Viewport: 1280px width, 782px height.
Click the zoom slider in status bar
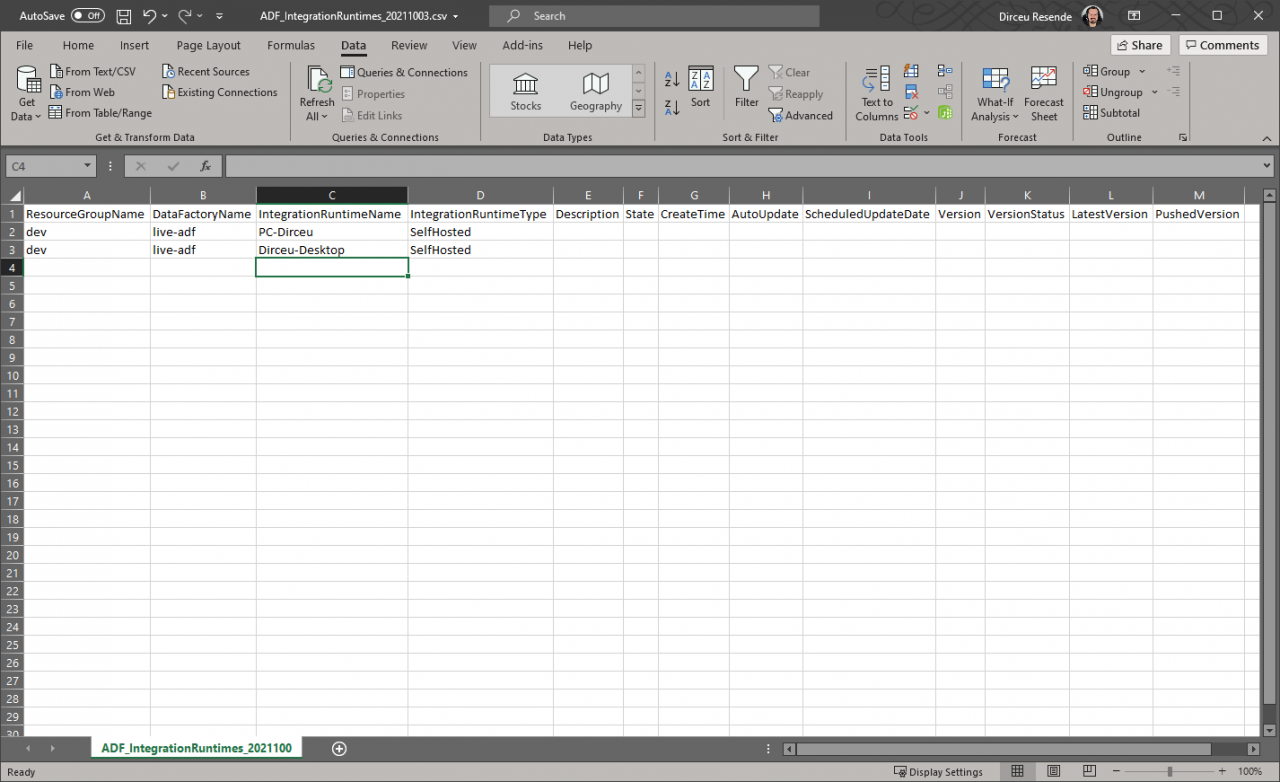pyautogui.click(x=1170, y=771)
